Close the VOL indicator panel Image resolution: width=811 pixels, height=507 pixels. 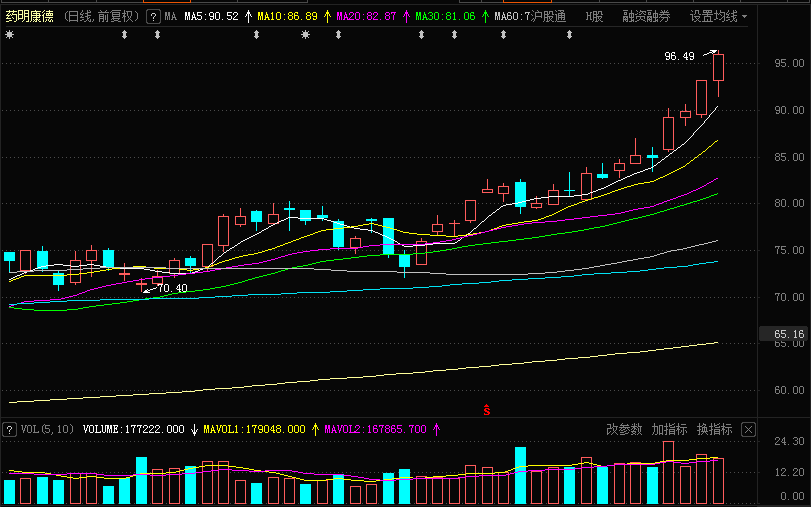pos(748,429)
